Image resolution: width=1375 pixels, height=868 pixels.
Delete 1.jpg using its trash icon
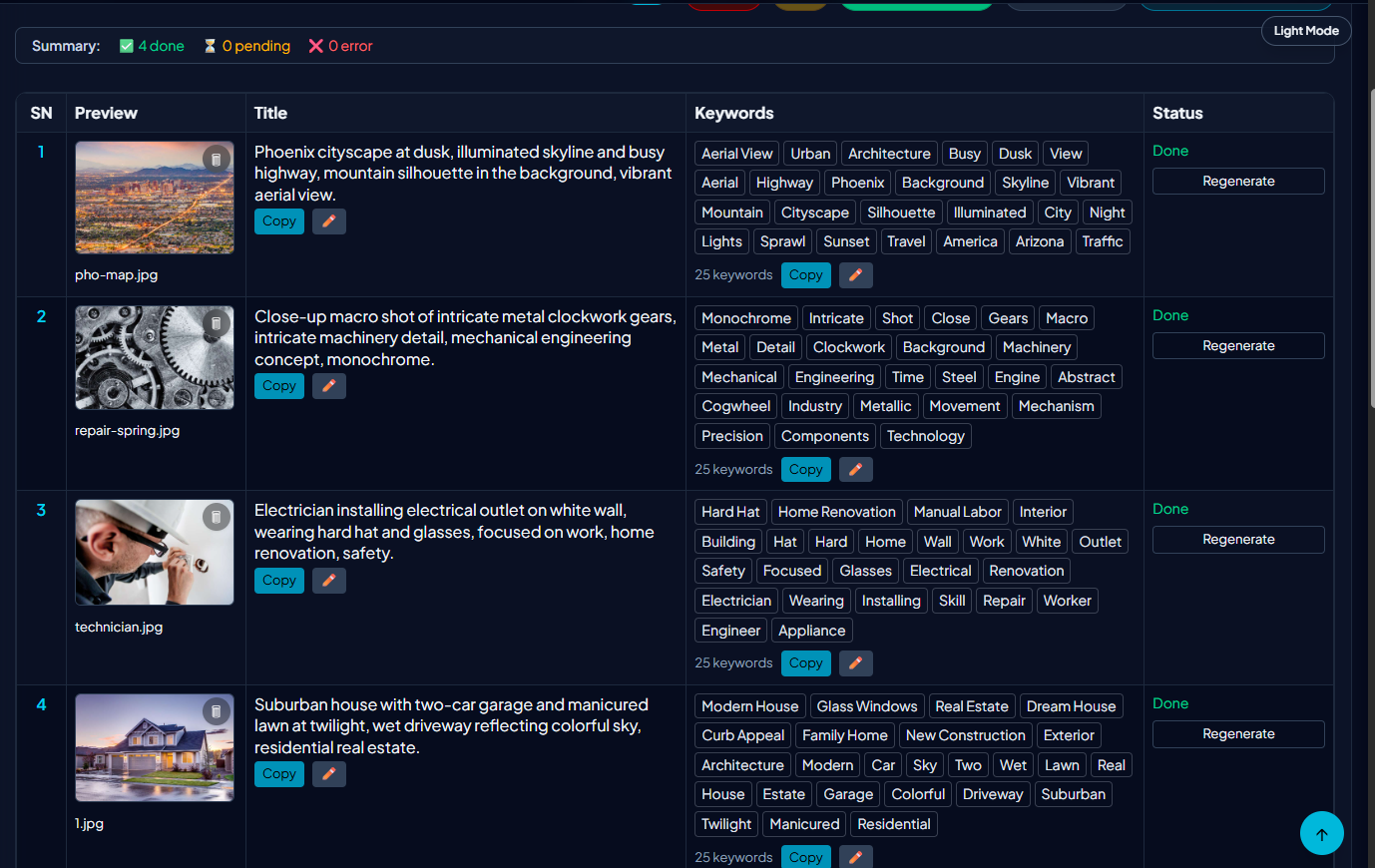(217, 710)
